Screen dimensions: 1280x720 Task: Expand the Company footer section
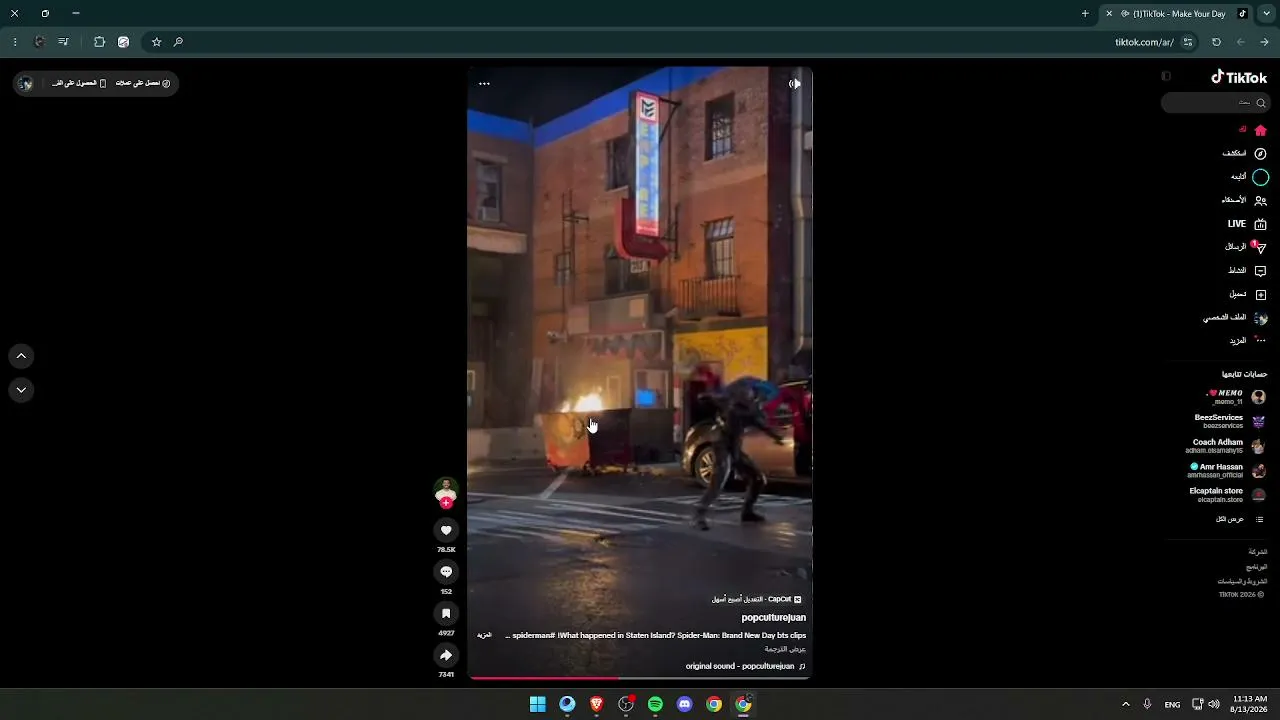point(1258,552)
